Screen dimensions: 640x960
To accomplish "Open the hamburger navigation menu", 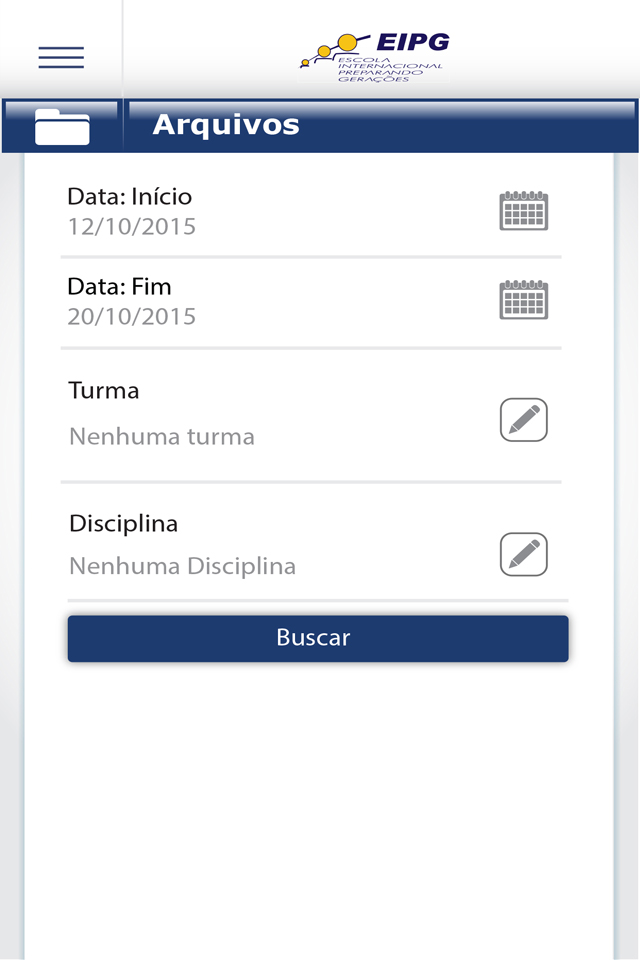I will [61, 57].
